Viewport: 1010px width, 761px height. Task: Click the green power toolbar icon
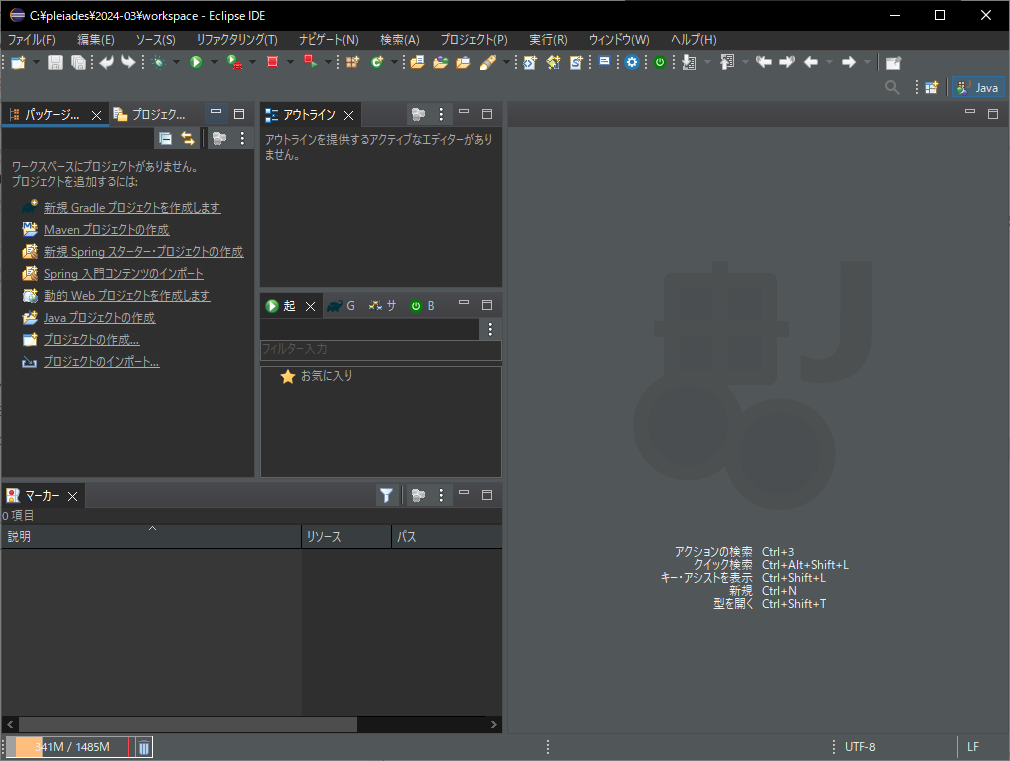(x=660, y=63)
